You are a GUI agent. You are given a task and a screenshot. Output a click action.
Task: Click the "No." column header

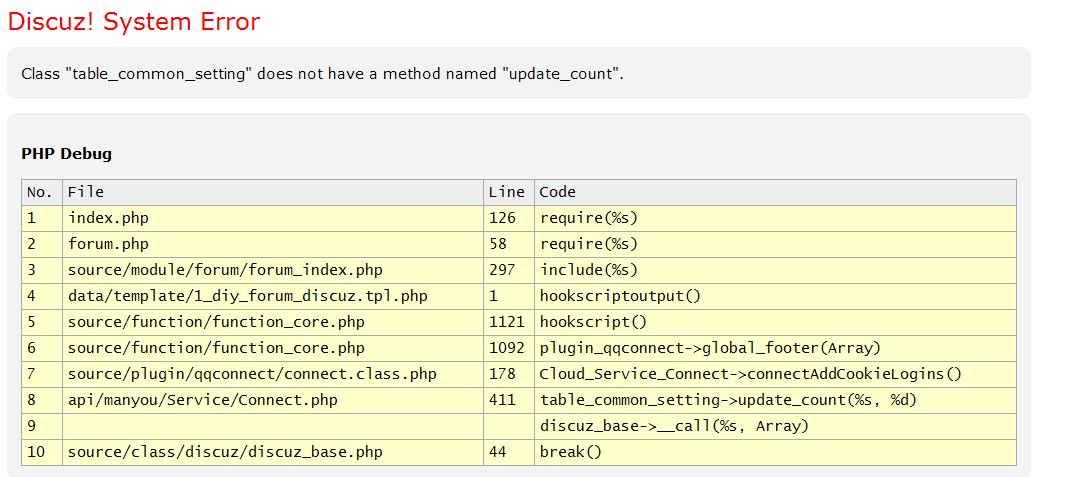point(39,192)
